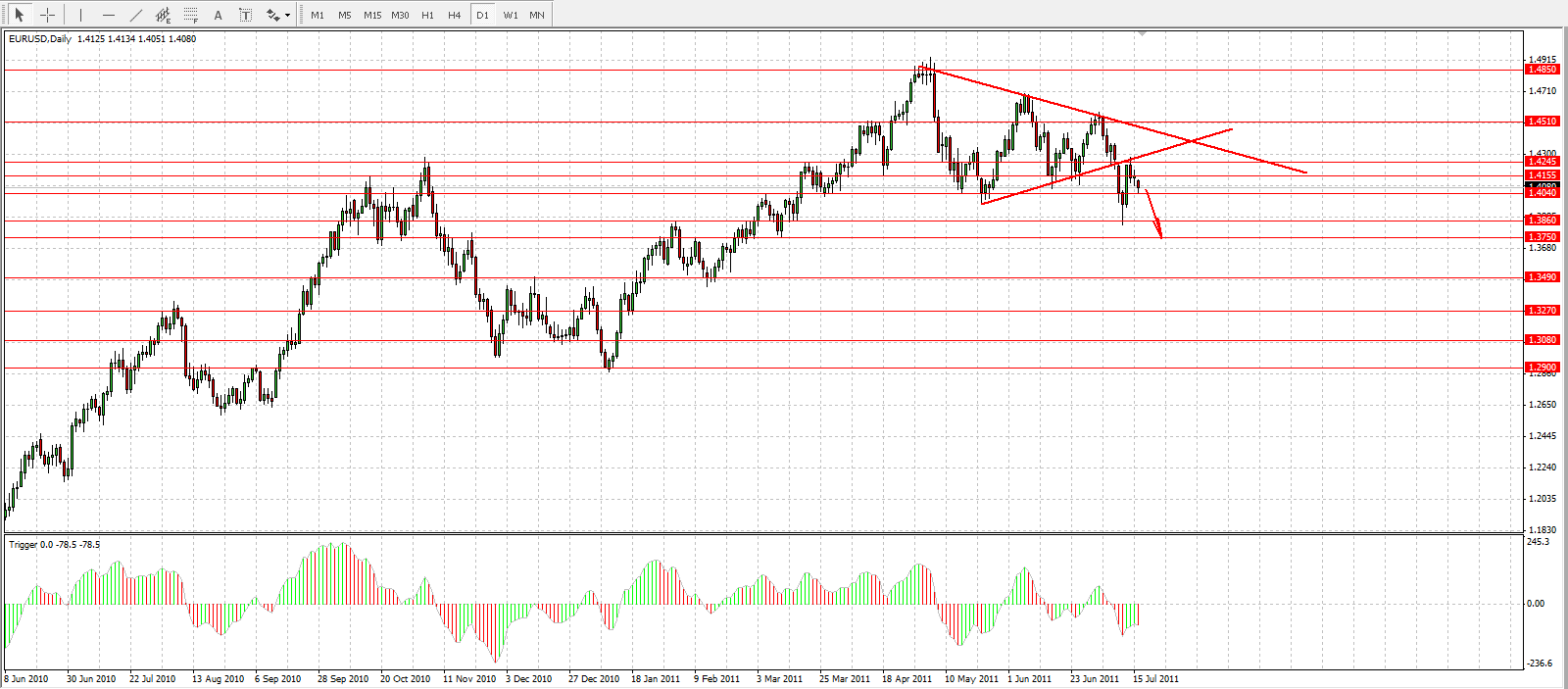Click the 1.2650 price scale value
The image size is (1568, 689).
(x=1543, y=404)
